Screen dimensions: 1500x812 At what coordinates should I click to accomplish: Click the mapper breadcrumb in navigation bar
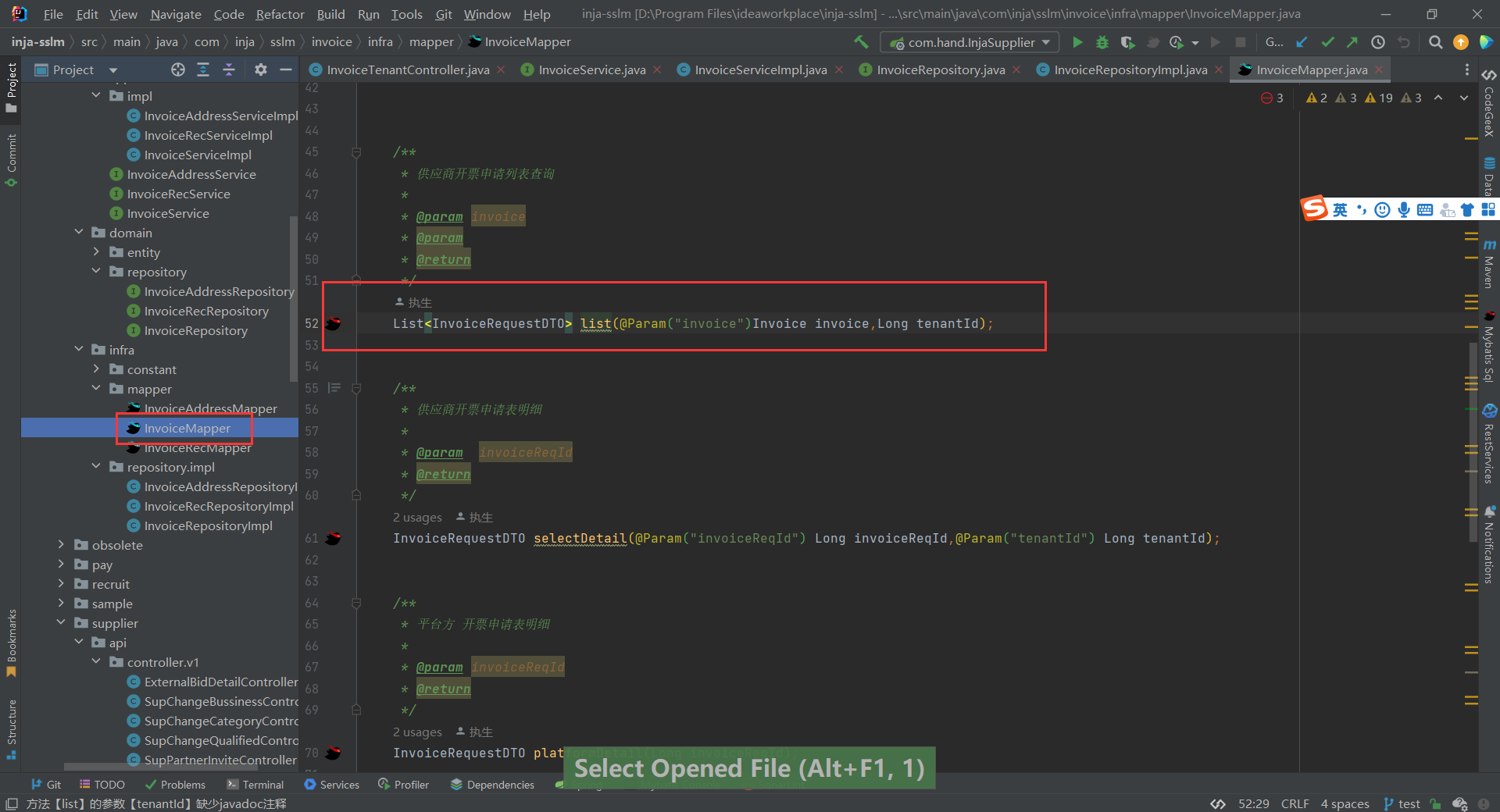[x=431, y=42]
